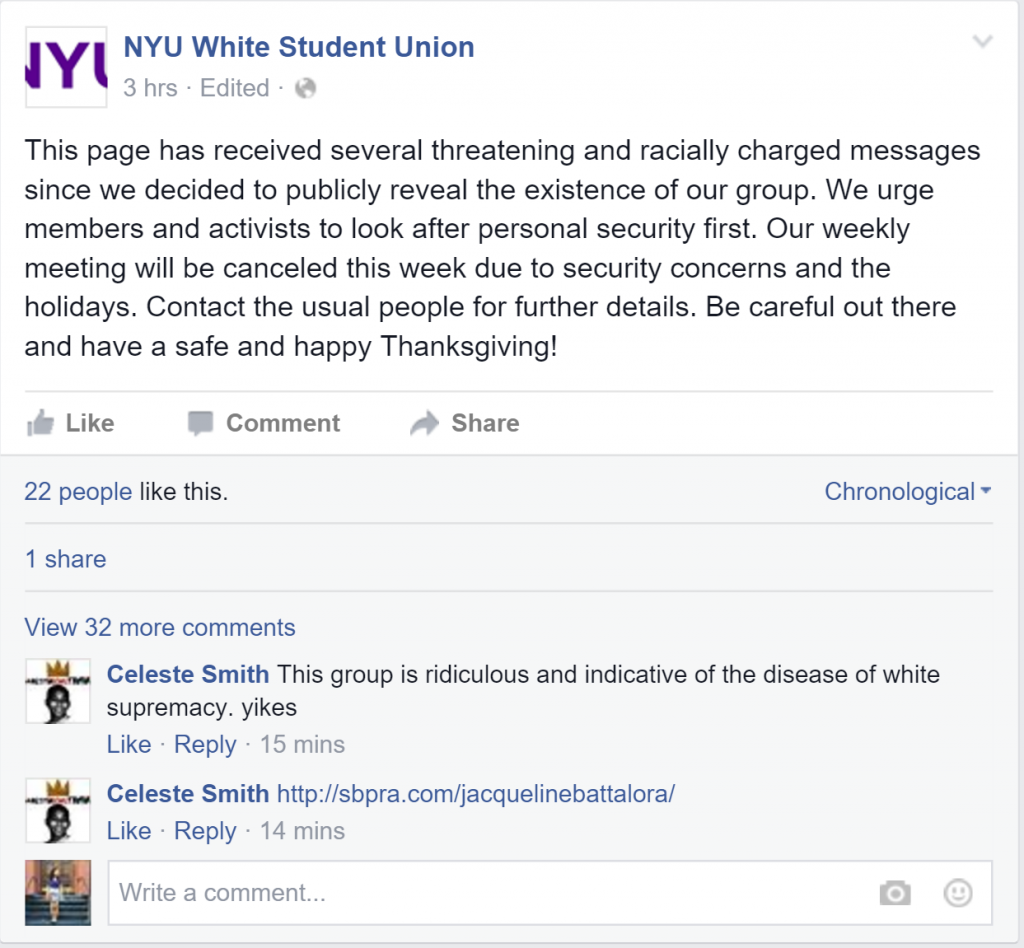See the 22 people who liked

[78, 492]
